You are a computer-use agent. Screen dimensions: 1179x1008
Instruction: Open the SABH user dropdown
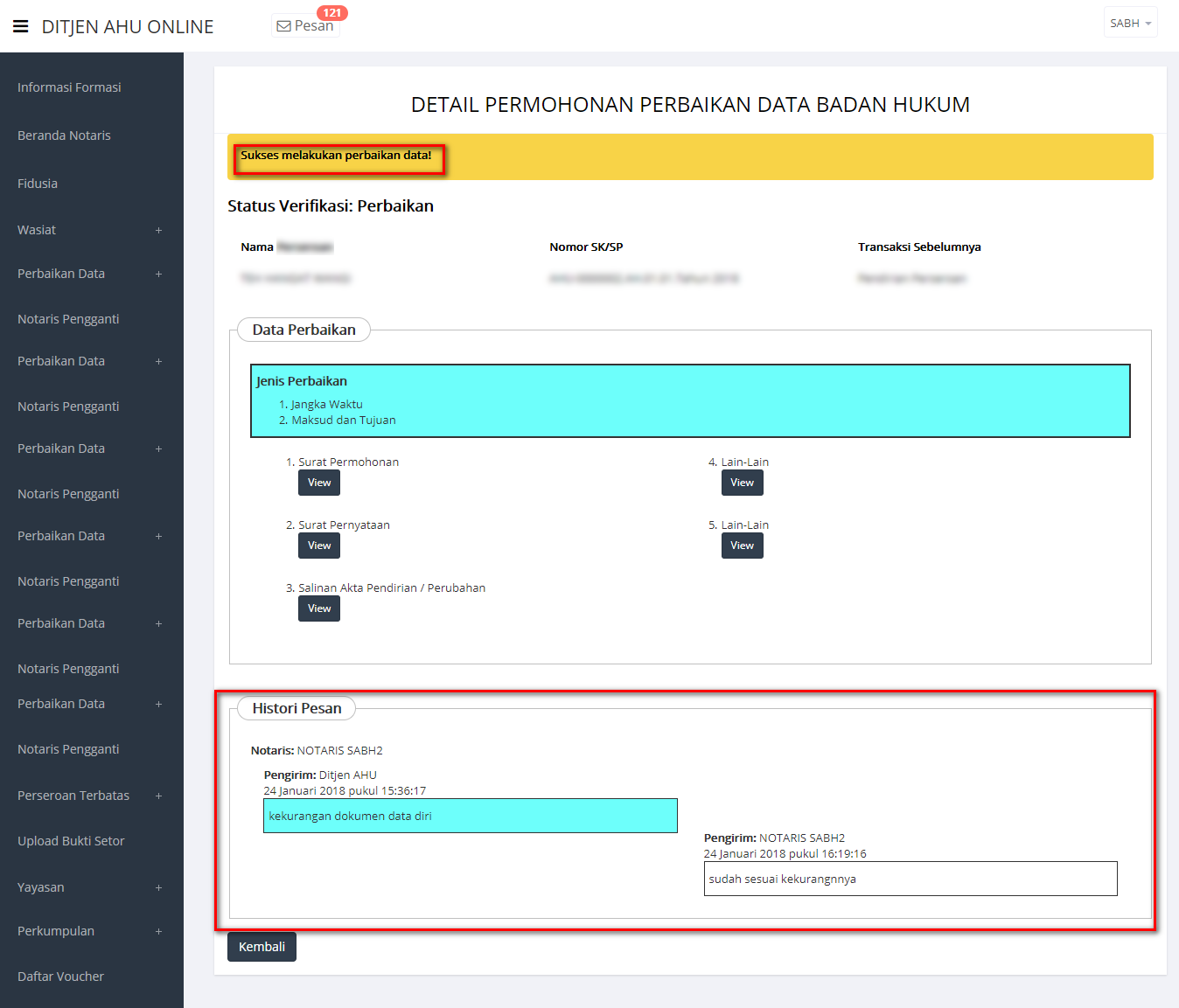coord(1130,24)
